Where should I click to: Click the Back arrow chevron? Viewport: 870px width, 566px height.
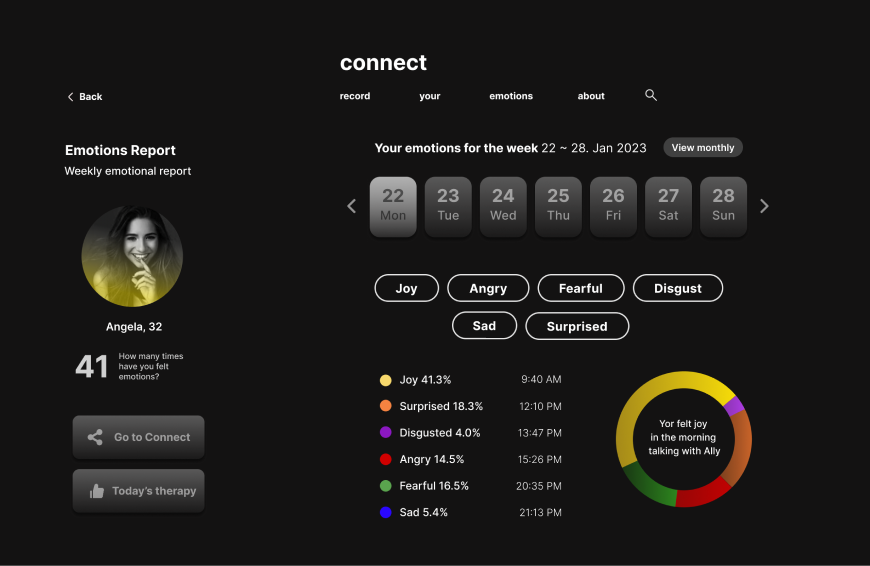point(71,97)
